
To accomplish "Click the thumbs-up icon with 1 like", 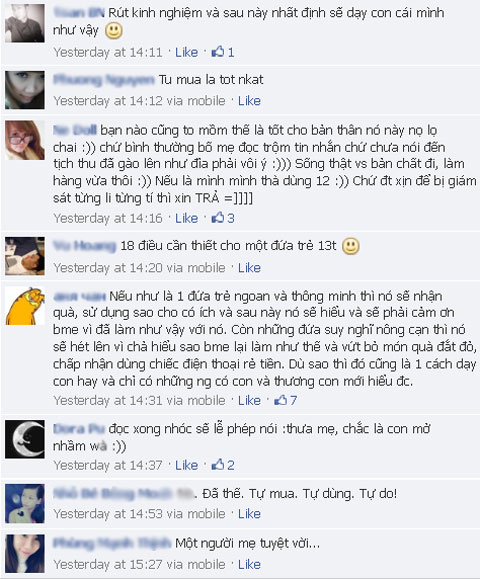I will coord(218,52).
